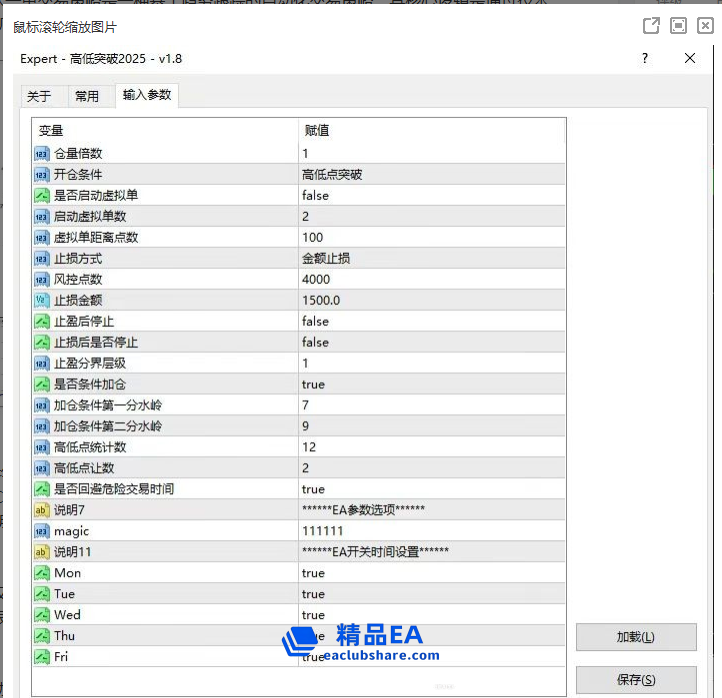Click the integer icon beside 加仓条件第二分水岭
Viewport: 722px width, 698px height.
tap(41, 426)
